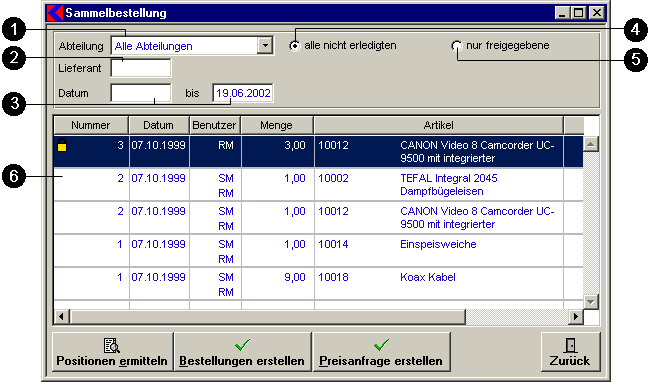
Task: Click Bestellungen erstellen button
Action: click(x=242, y=352)
